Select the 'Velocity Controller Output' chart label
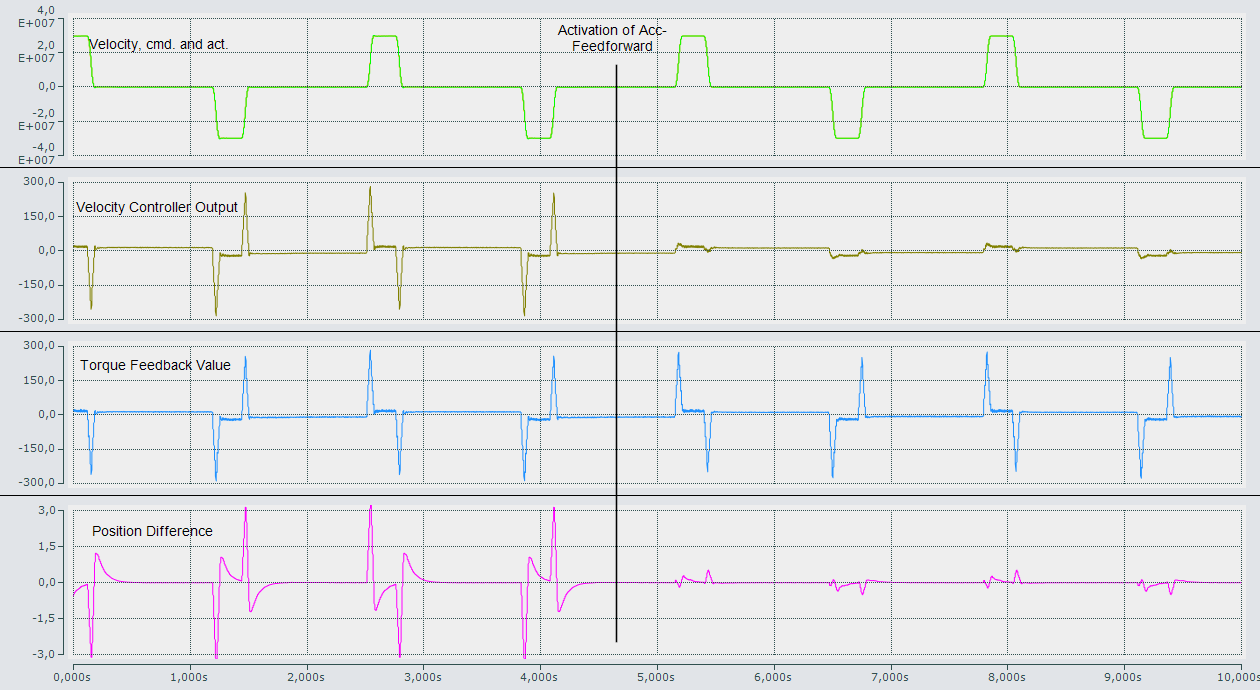 pos(157,207)
